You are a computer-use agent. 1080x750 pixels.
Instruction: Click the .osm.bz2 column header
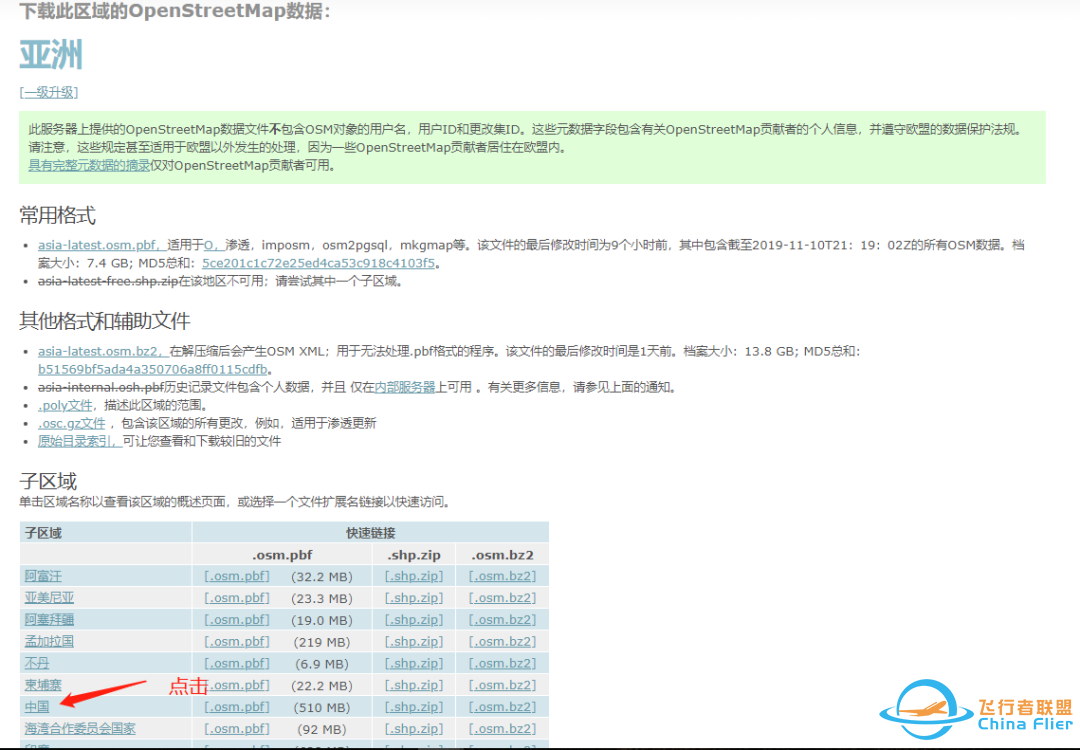pyautogui.click(x=502, y=554)
